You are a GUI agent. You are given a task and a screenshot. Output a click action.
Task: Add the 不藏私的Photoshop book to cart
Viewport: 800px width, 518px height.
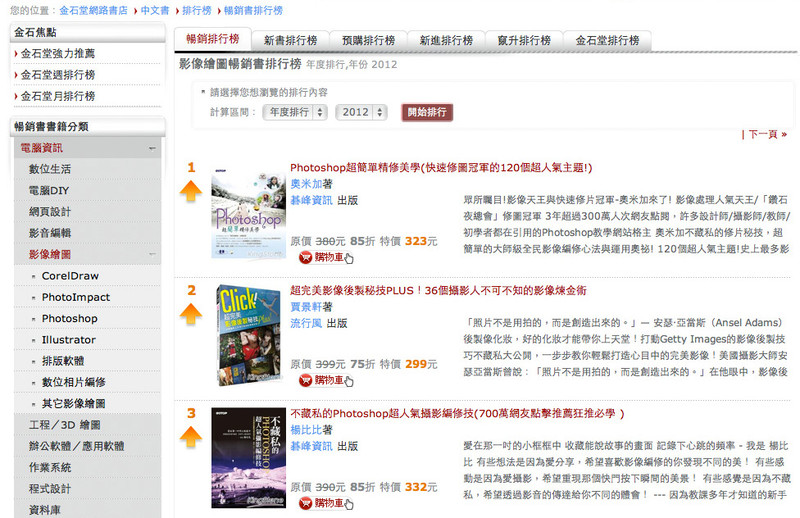326,503
